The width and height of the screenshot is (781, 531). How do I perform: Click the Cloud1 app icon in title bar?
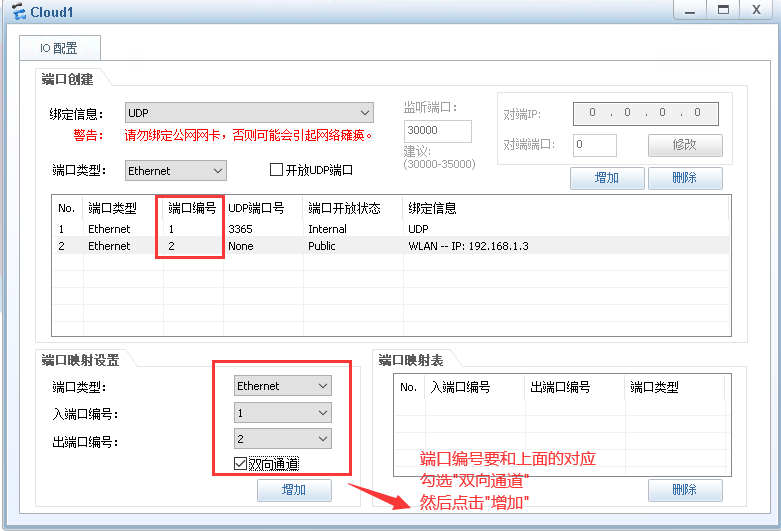[17, 10]
